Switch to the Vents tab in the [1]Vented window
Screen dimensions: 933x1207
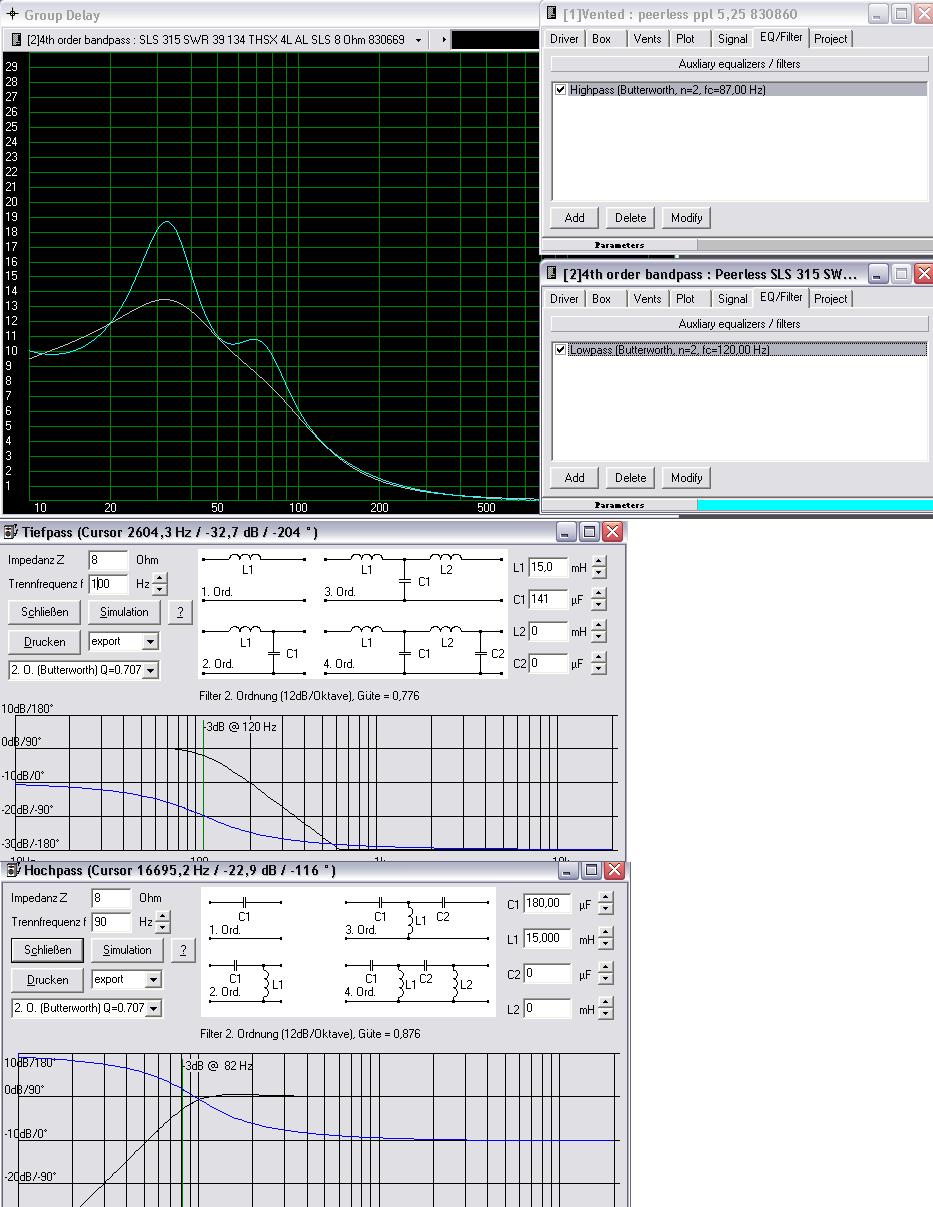(x=647, y=39)
